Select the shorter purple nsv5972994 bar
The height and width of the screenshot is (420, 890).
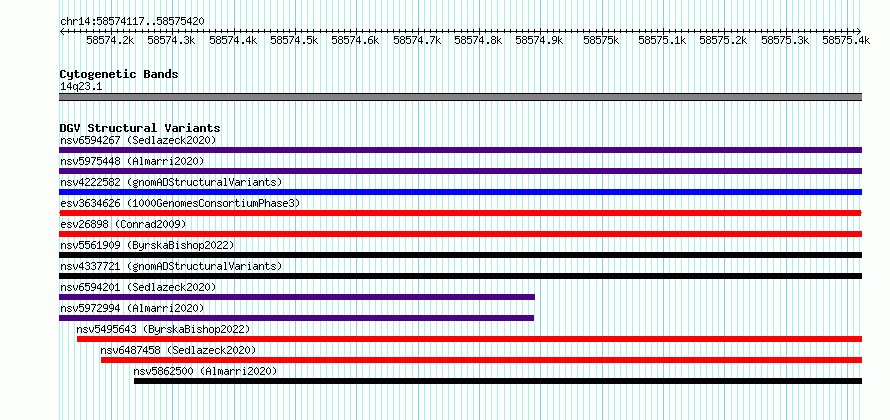pyautogui.click(x=296, y=318)
